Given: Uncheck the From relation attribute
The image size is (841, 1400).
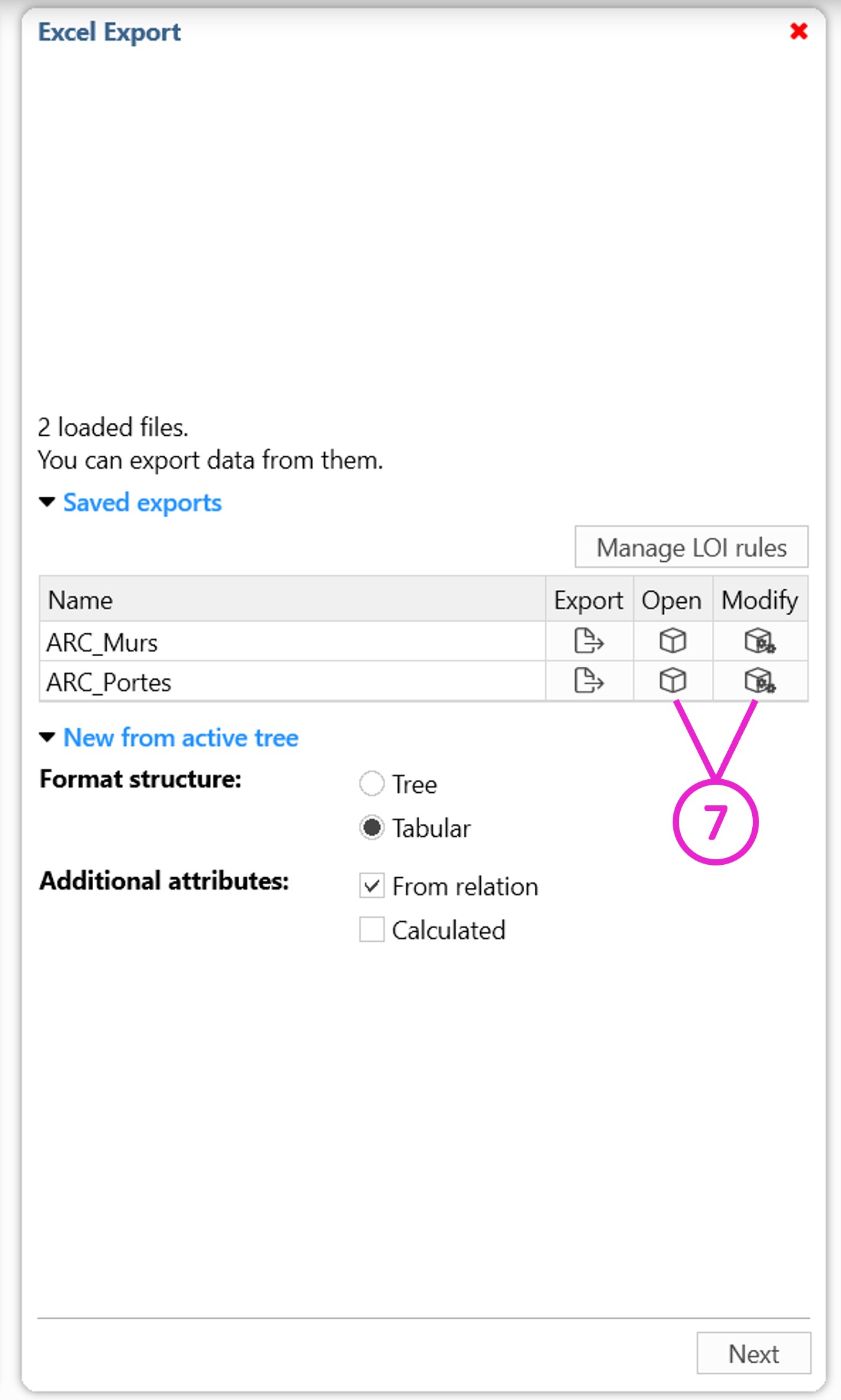Looking at the screenshot, I should (x=372, y=886).
